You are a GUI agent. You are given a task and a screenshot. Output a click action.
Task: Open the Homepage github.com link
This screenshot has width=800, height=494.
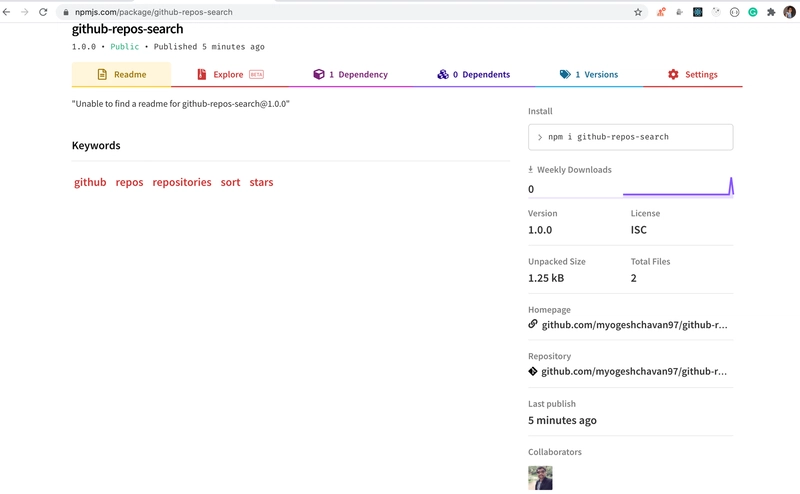coord(635,325)
